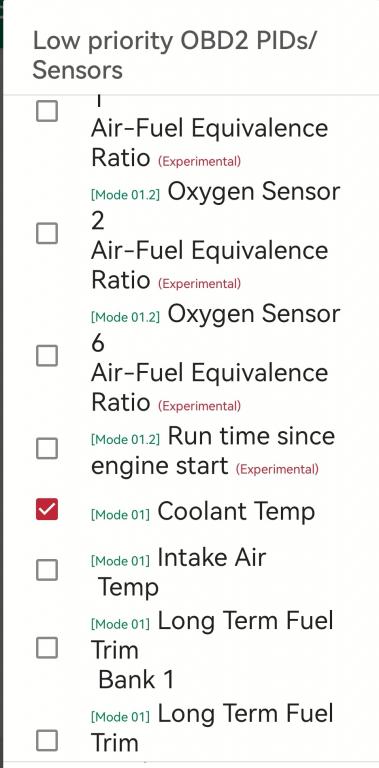The image size is (379, 768).
Task: Click the Run time since engine start text
Action: 213,451
